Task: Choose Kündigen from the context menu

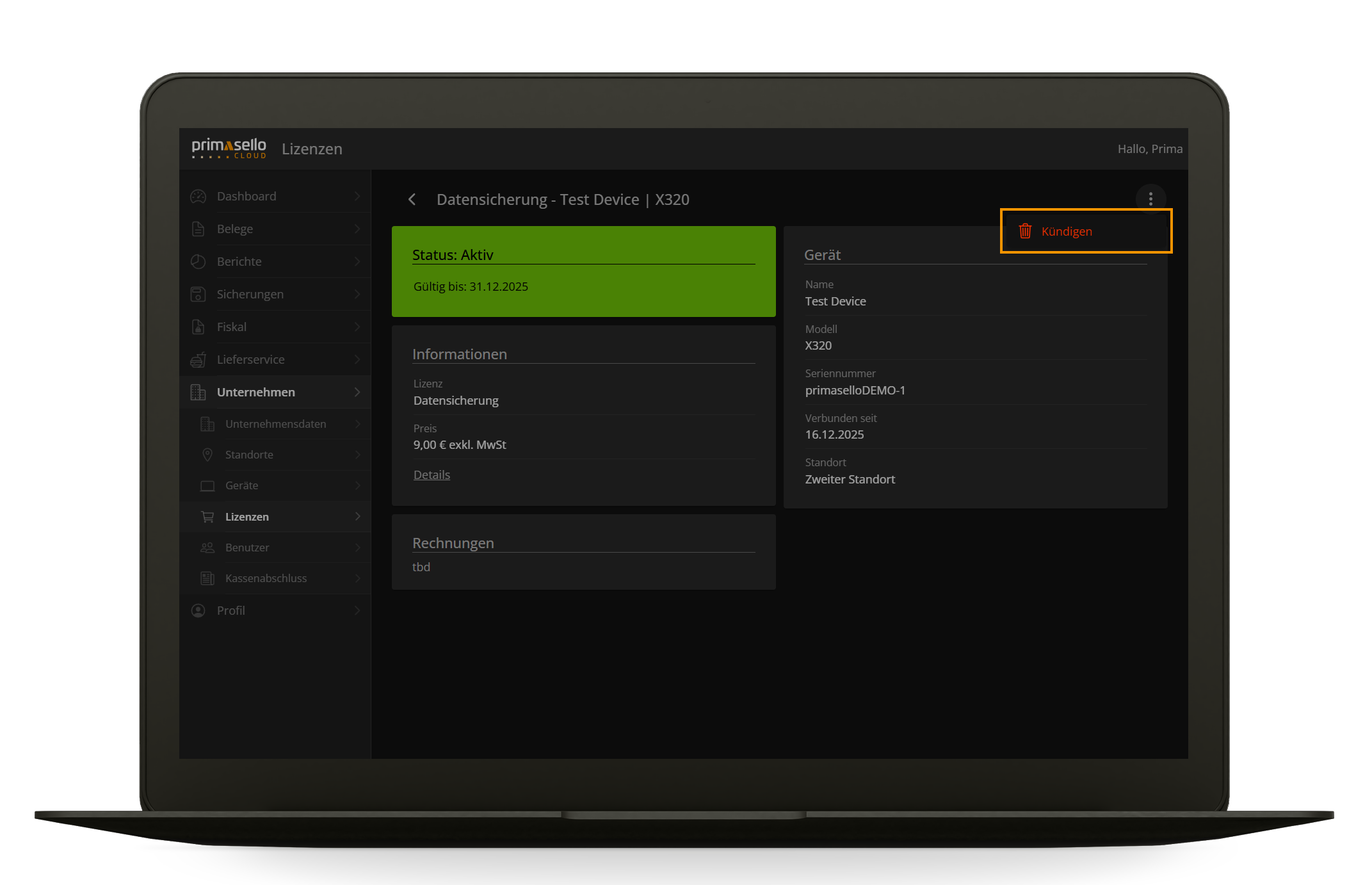Action: pos(1067,231)
